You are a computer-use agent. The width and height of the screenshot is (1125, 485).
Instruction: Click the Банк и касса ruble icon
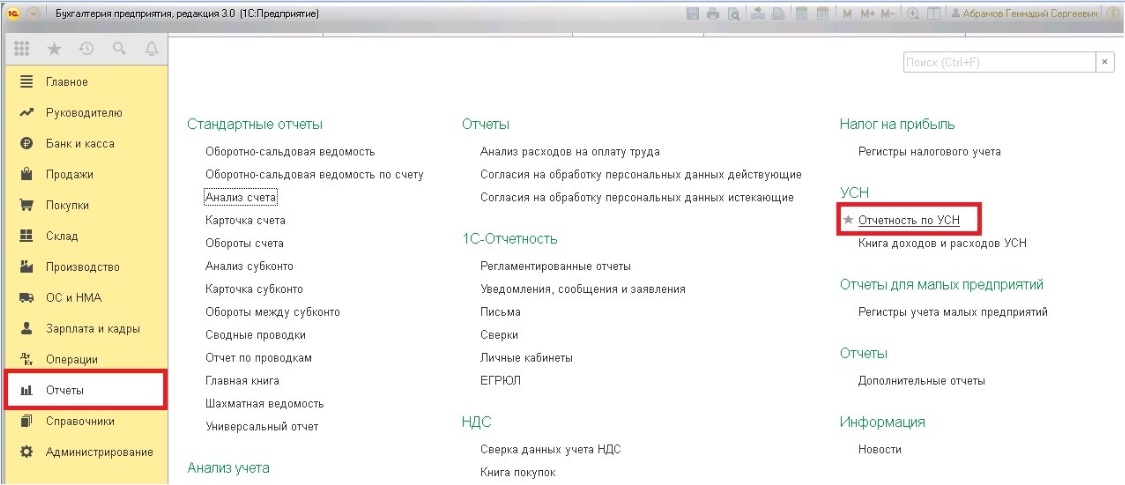pyautogui.click(x=27, y=143)
